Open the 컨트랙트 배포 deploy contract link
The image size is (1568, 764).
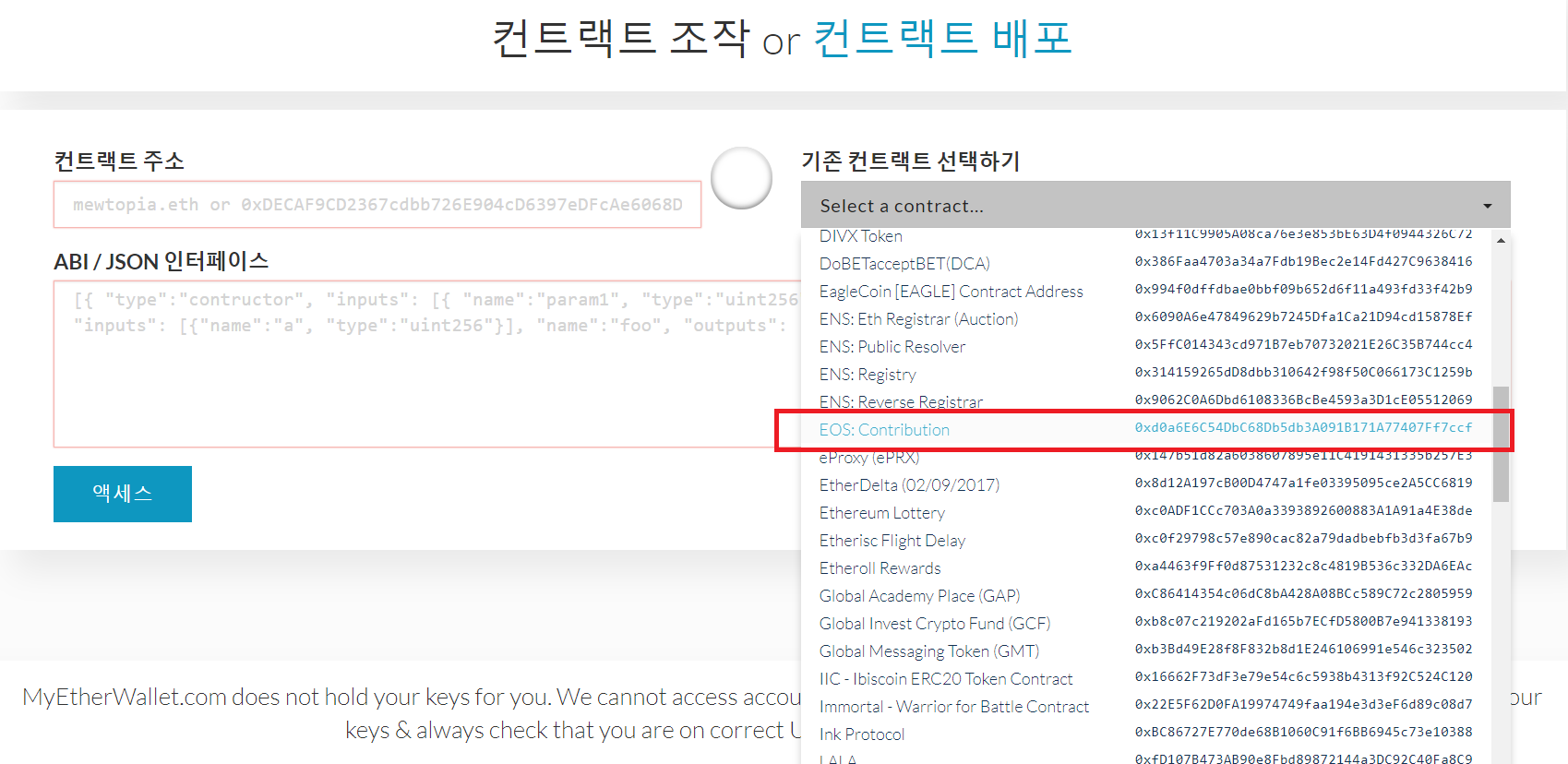pos(942,39)
